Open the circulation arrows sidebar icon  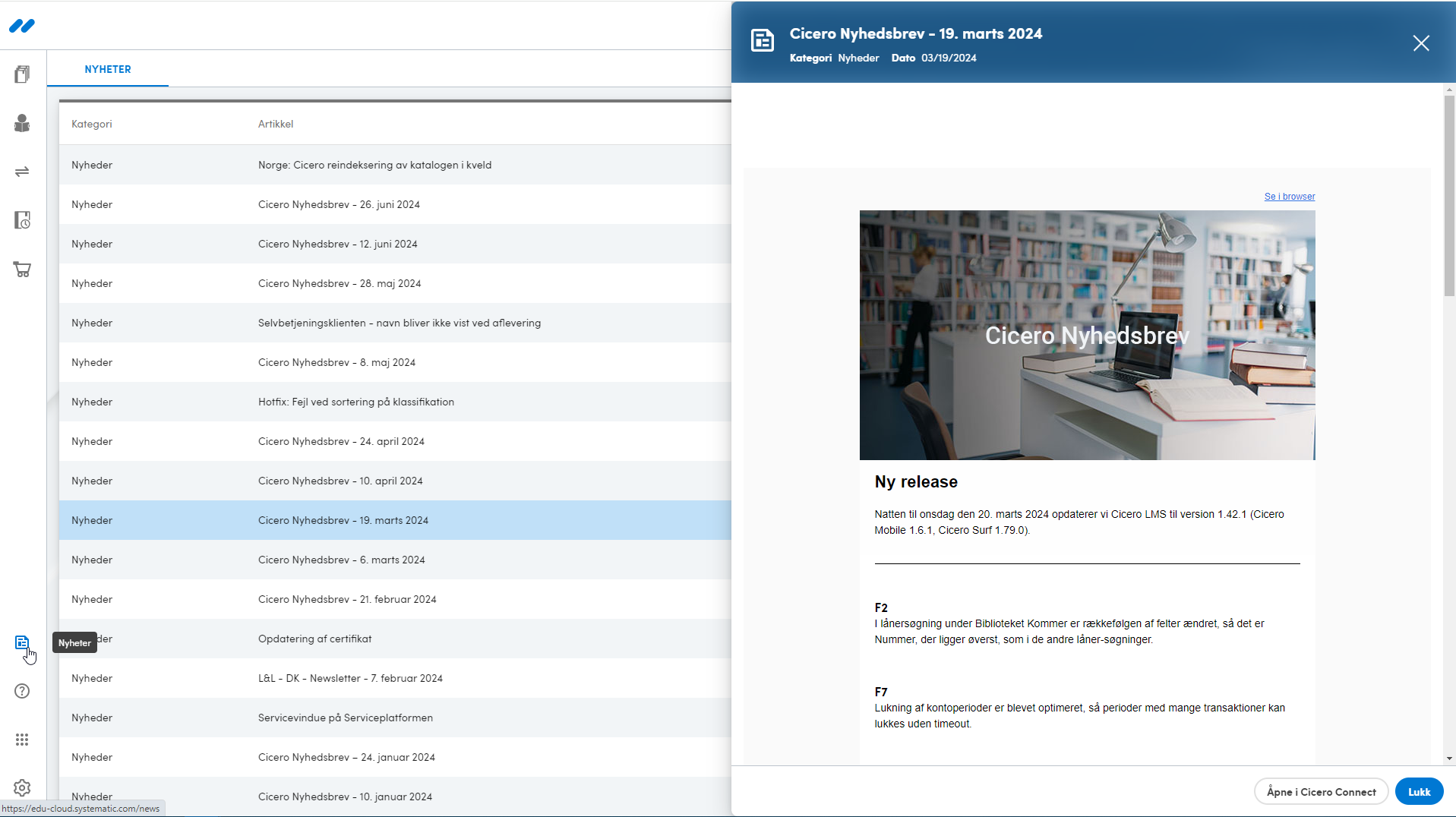[22, 172]
